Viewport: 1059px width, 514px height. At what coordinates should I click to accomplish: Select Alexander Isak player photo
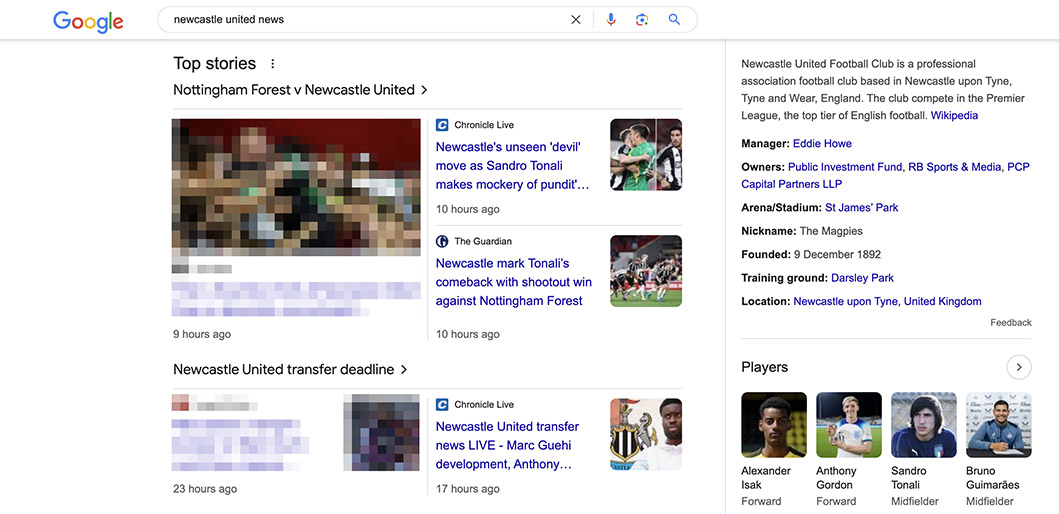(774, 425)
